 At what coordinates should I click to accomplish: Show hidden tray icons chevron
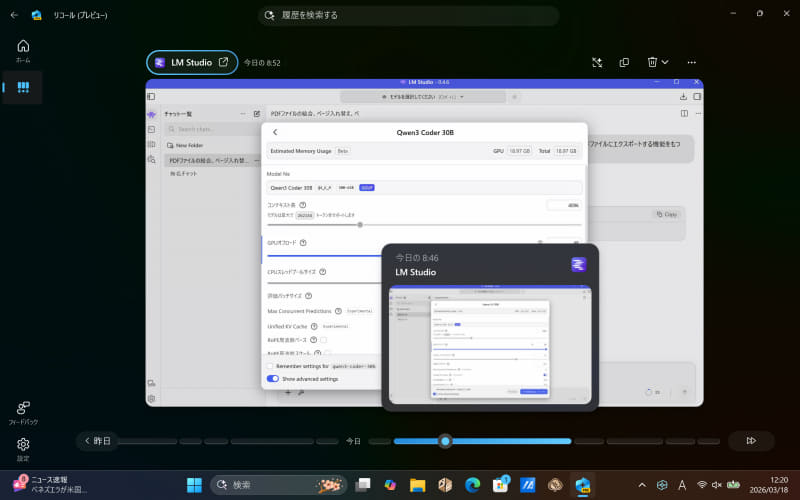(642, 485)
